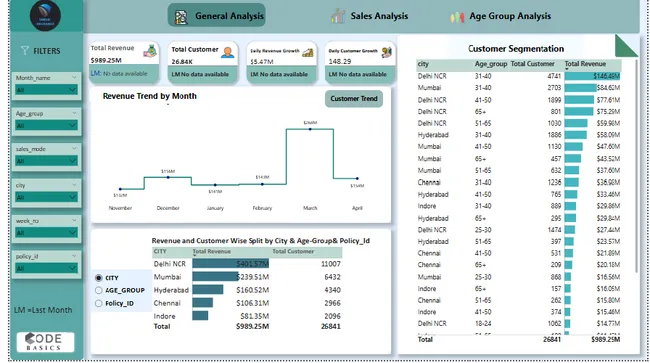Select the AGE_GROUP radio button
Image resolution: width=650 pixels, height=363 pixels.
[99, 290]
